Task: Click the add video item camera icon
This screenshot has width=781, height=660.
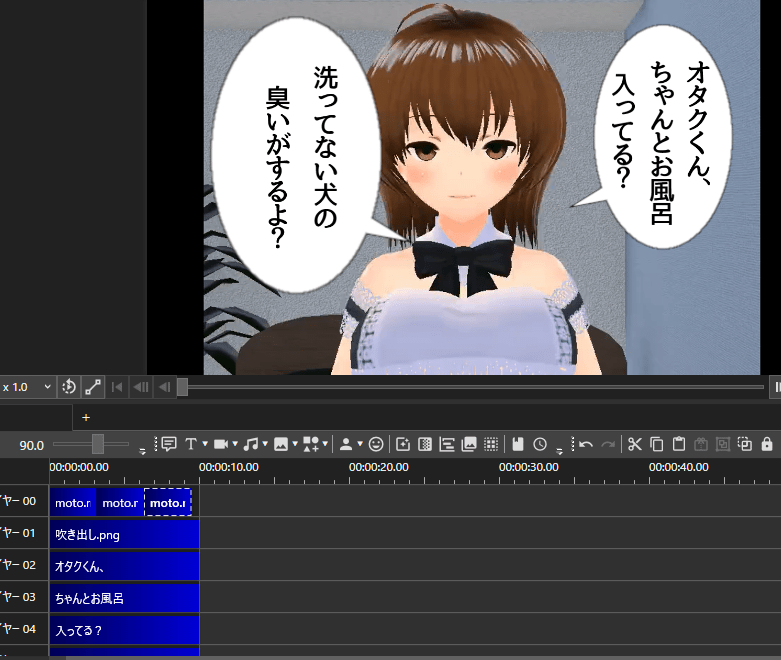Action: click(x=220, y=444)
